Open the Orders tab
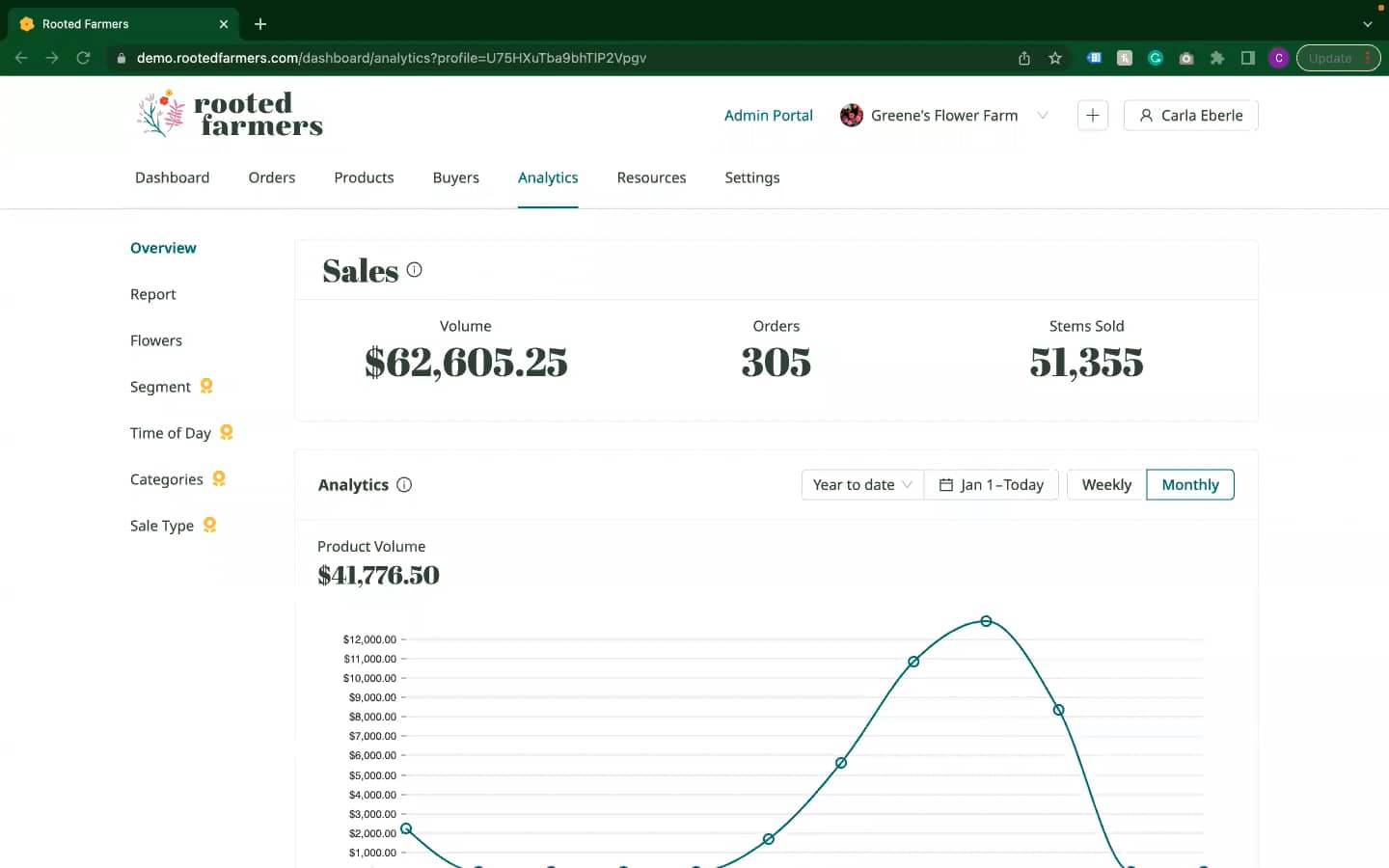The image size is (1389, 868). click(272, 177)
